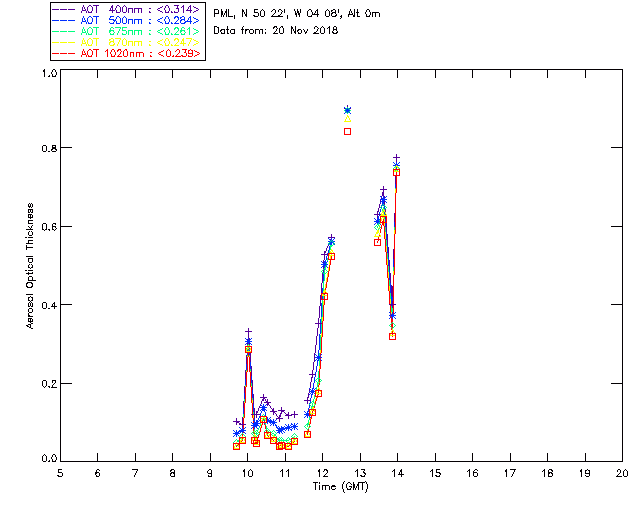Click the y-axis title "Aerosol Optical Thickness"

[x=30, y=266]
